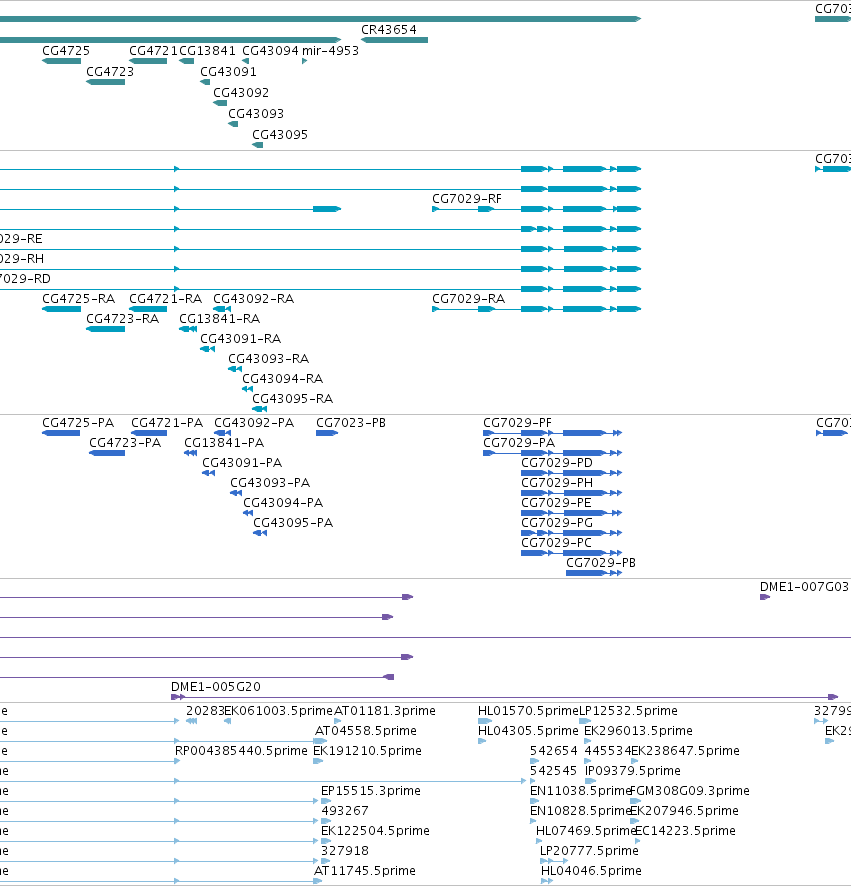Open the CG43095 gene label
851x886 pixels.
pos(280,134)
